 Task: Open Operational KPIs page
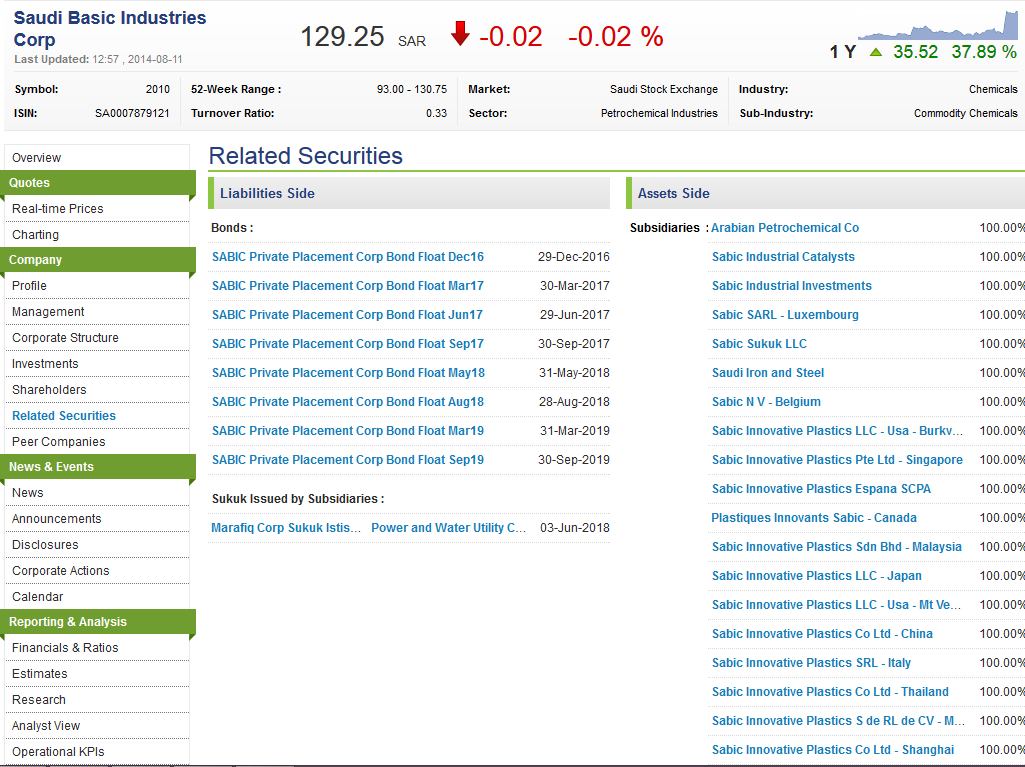point(58,752)
